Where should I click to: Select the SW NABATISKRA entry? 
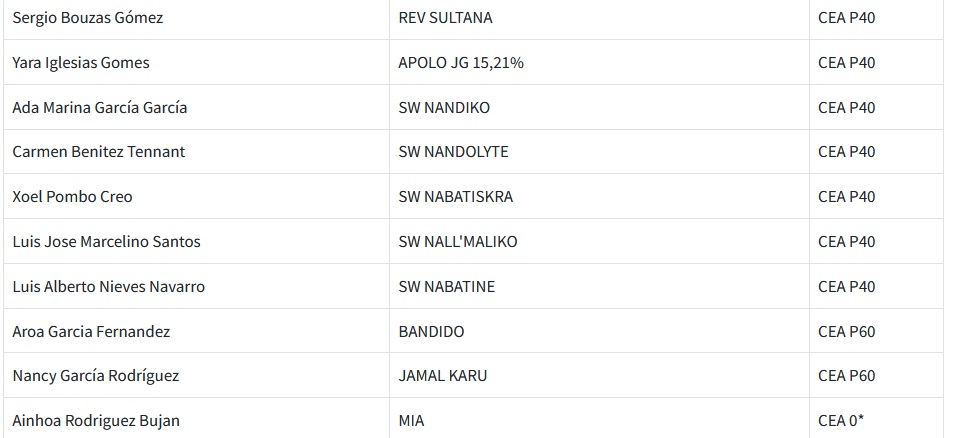click(x=455, y=197)
